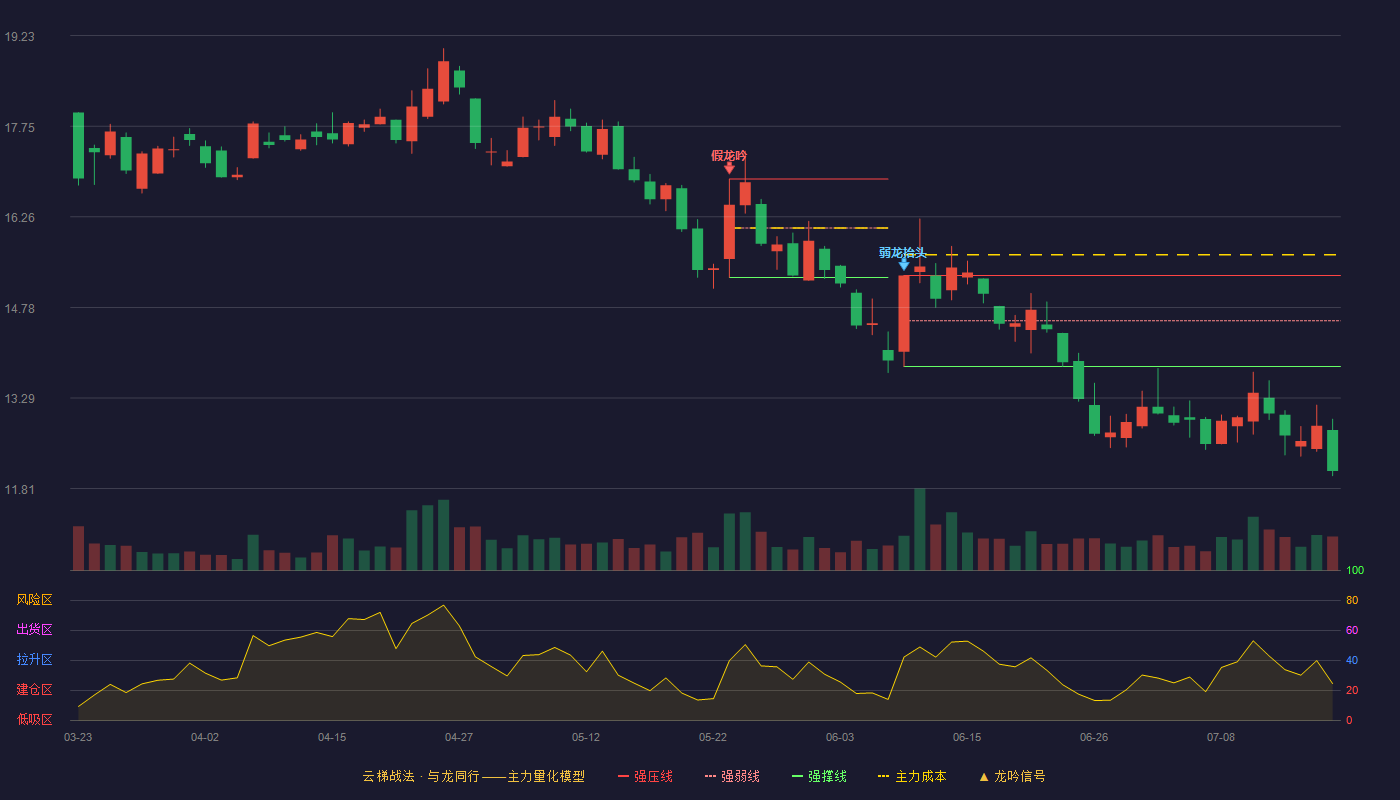The width and height of the screenshot is (1400, 800).
Task: Click the 04-27 date axis label
Action: (x=459, y=737)
